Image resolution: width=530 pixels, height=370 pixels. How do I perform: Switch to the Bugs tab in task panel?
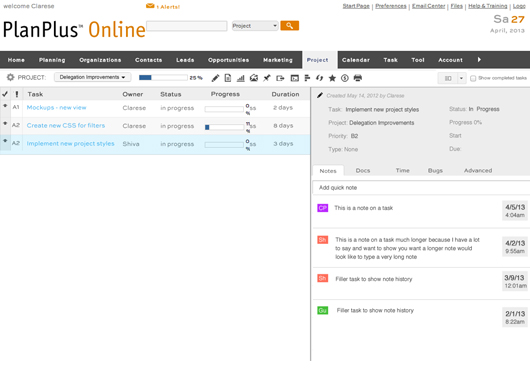435,171
